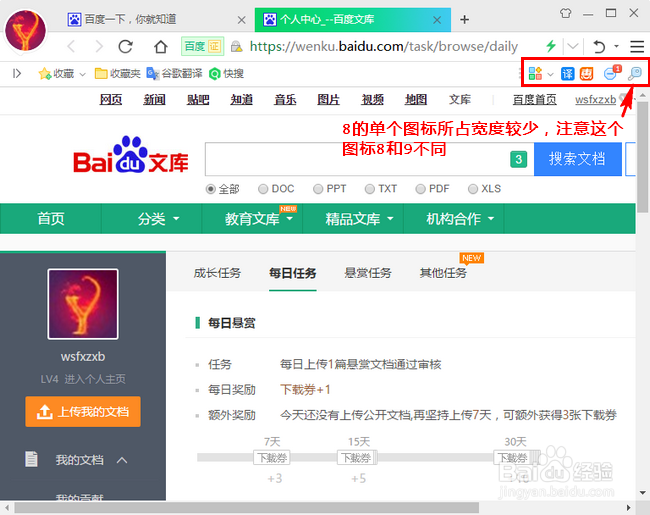Viewport: 650px width, 515px height.
Task: Open the 首页 navigation item
Action: tap(51, 219)
